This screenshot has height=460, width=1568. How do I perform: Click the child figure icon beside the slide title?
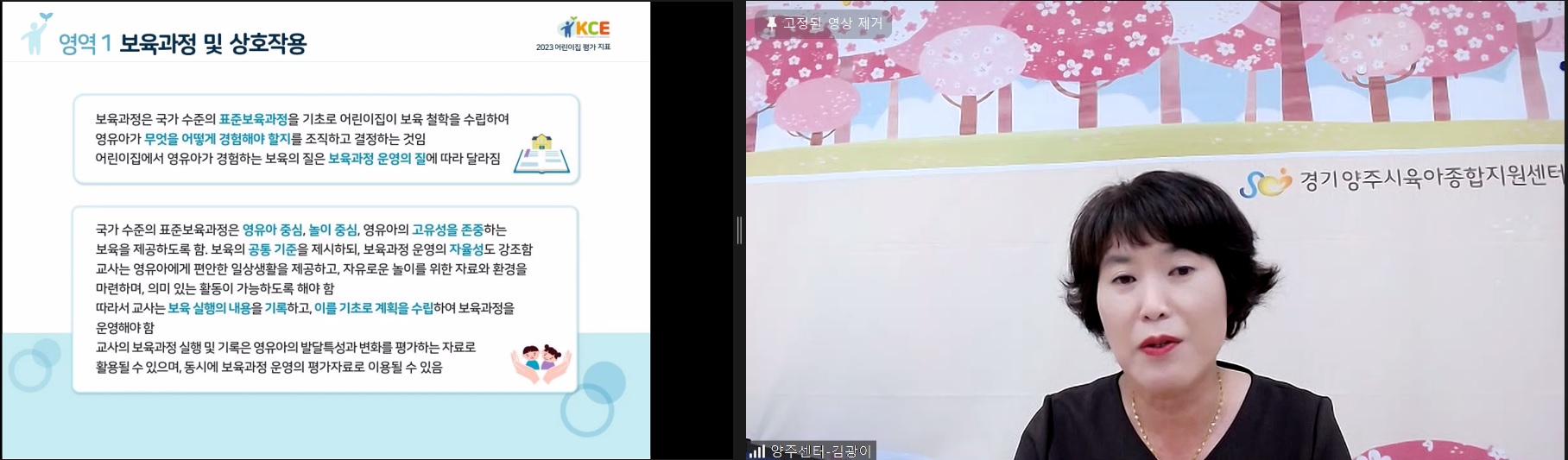[35, 34]
